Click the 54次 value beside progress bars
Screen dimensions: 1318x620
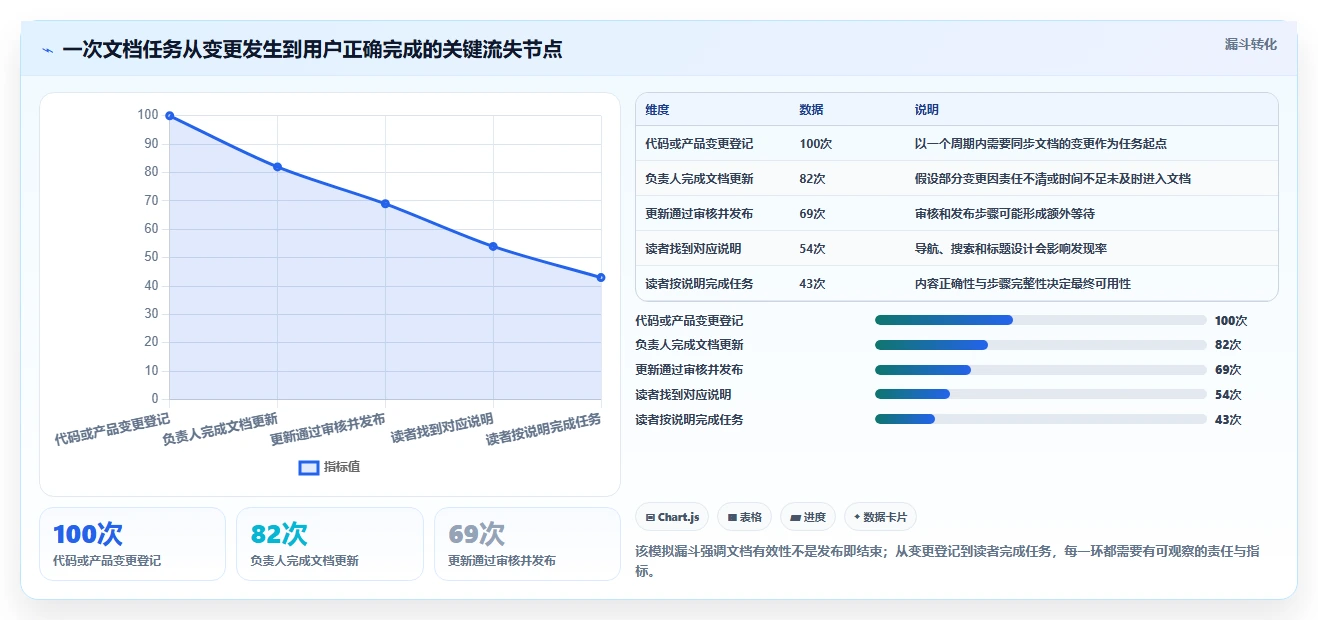click(1228, 395)
